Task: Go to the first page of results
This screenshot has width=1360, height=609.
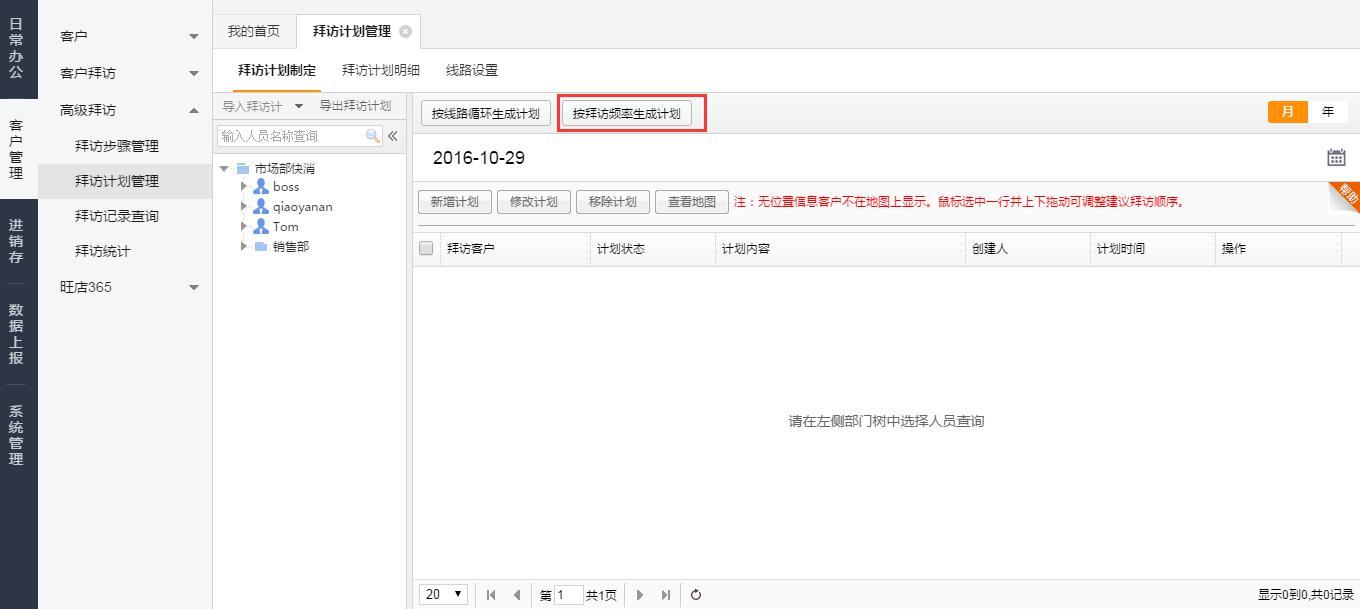Action: click(491, 595)
